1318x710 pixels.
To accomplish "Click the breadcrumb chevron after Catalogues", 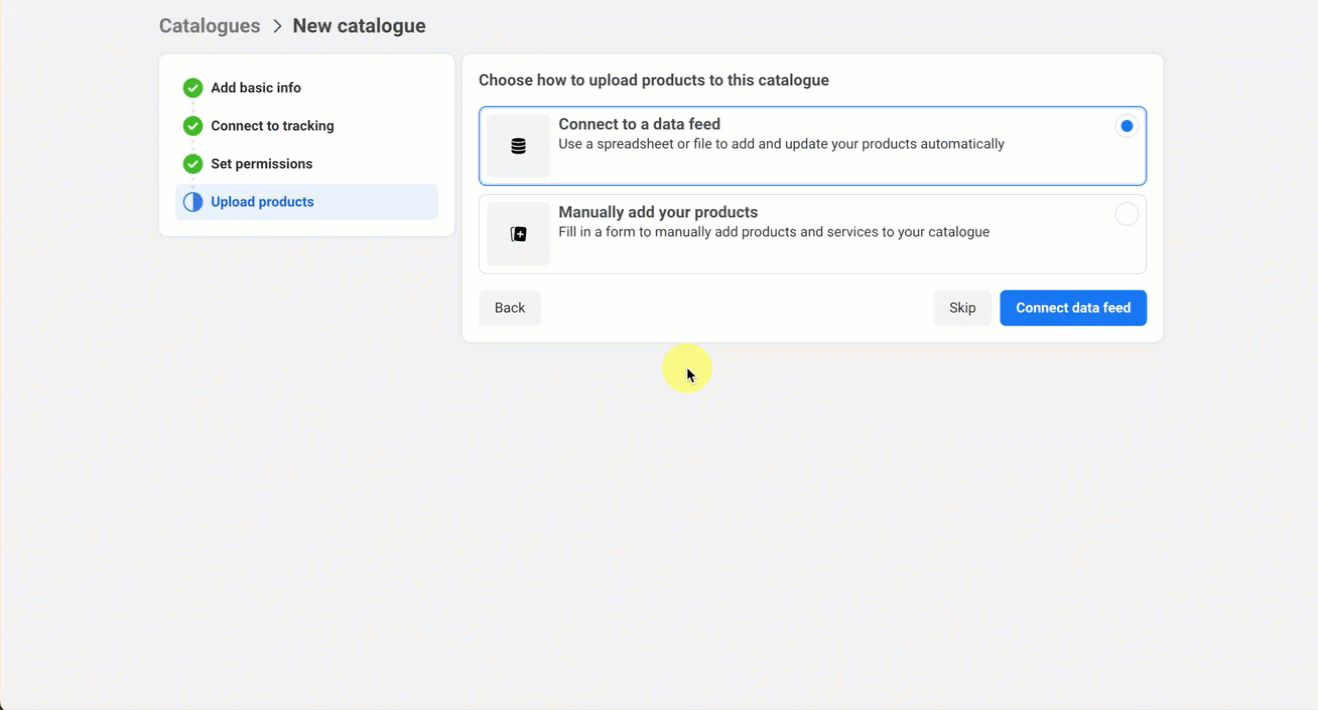I will pyautogui.click(x=277, y=26).
